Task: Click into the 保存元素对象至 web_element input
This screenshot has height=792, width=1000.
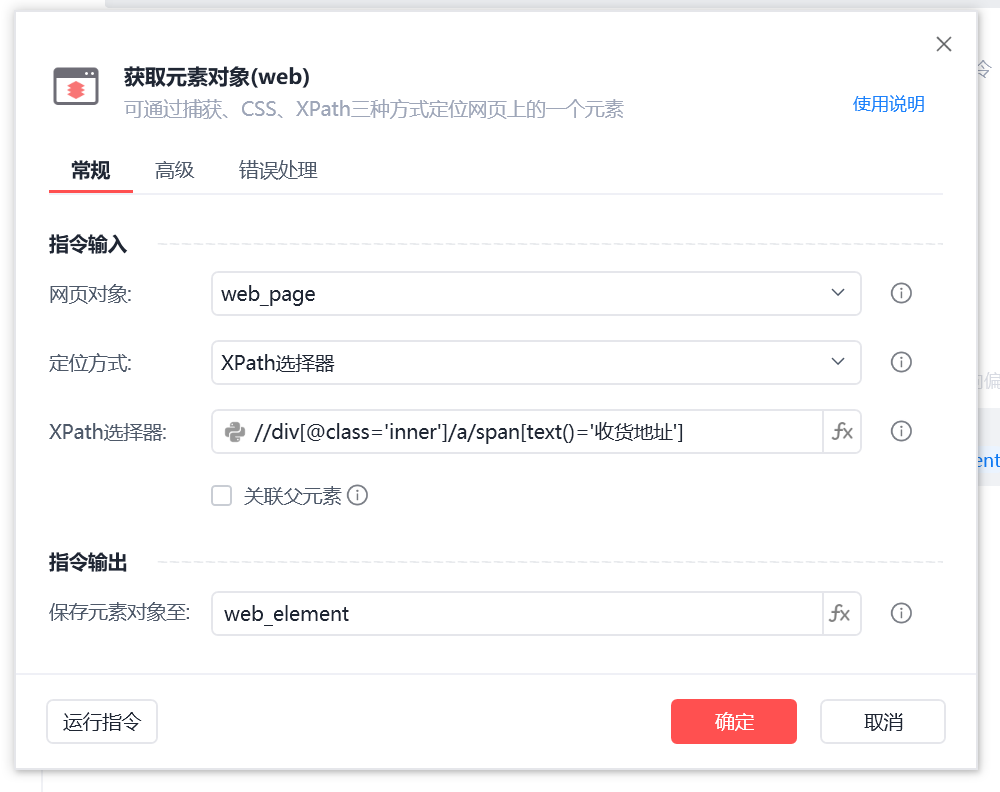Action: point(516,614)
